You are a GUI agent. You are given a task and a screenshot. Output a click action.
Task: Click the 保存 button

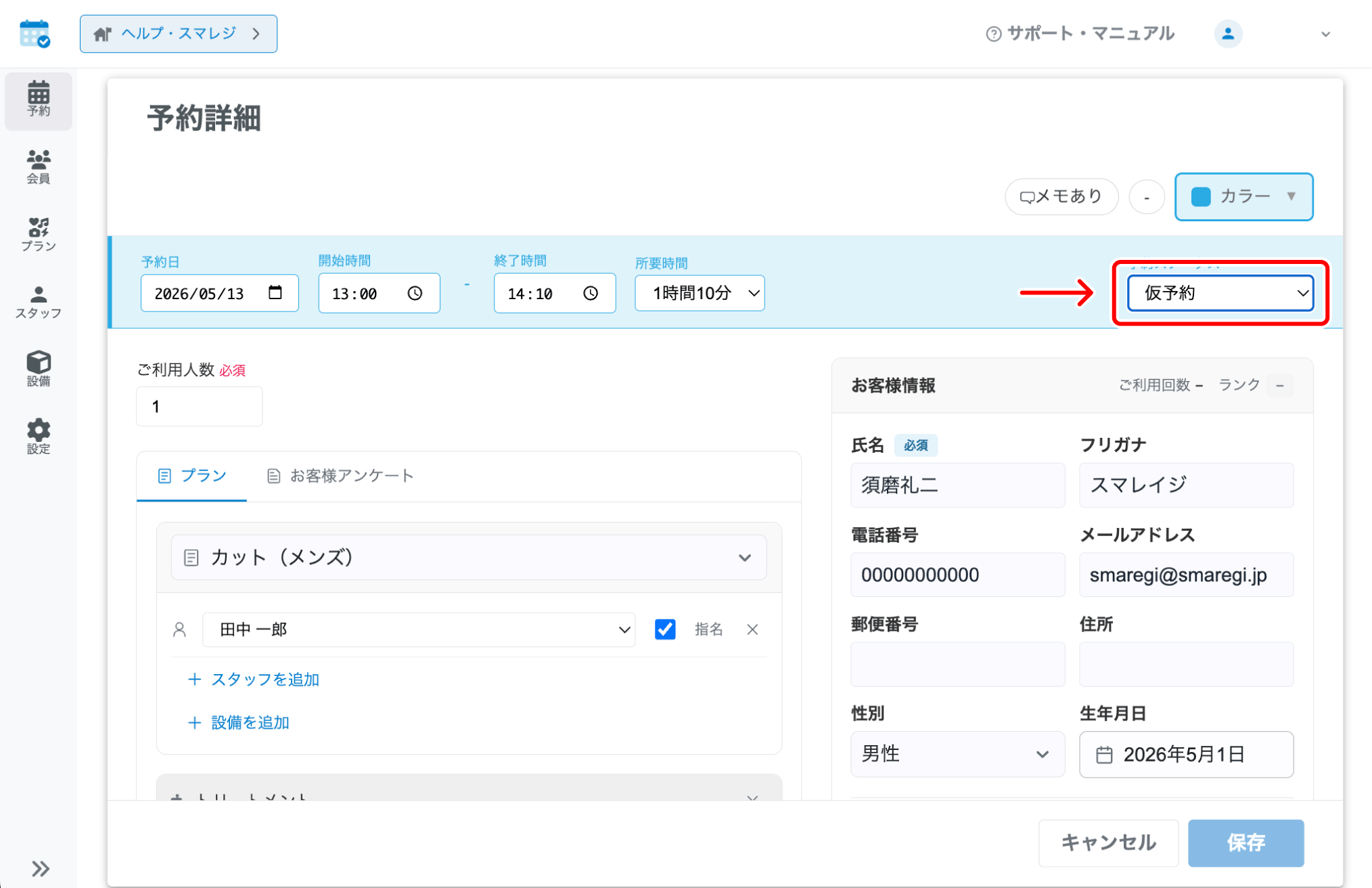click(1246, 843)
